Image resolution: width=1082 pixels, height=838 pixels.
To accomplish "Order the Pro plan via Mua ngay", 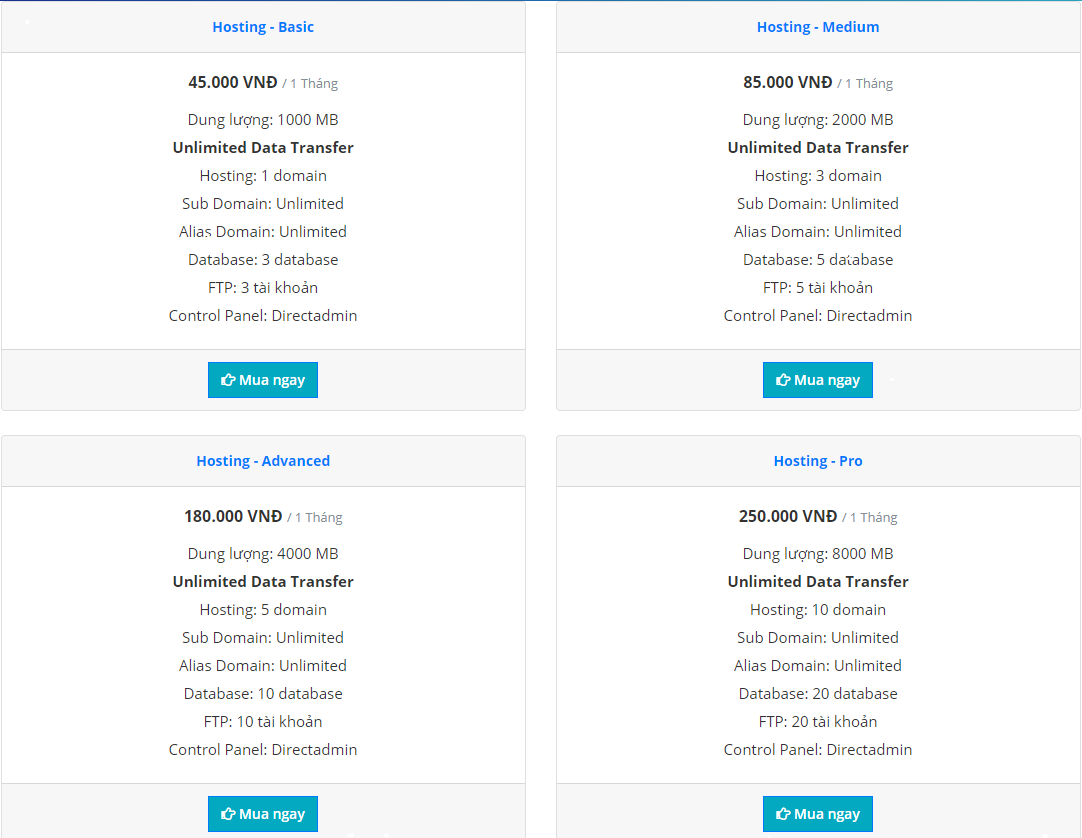I will pyautogui.click(x=818, y=814).
